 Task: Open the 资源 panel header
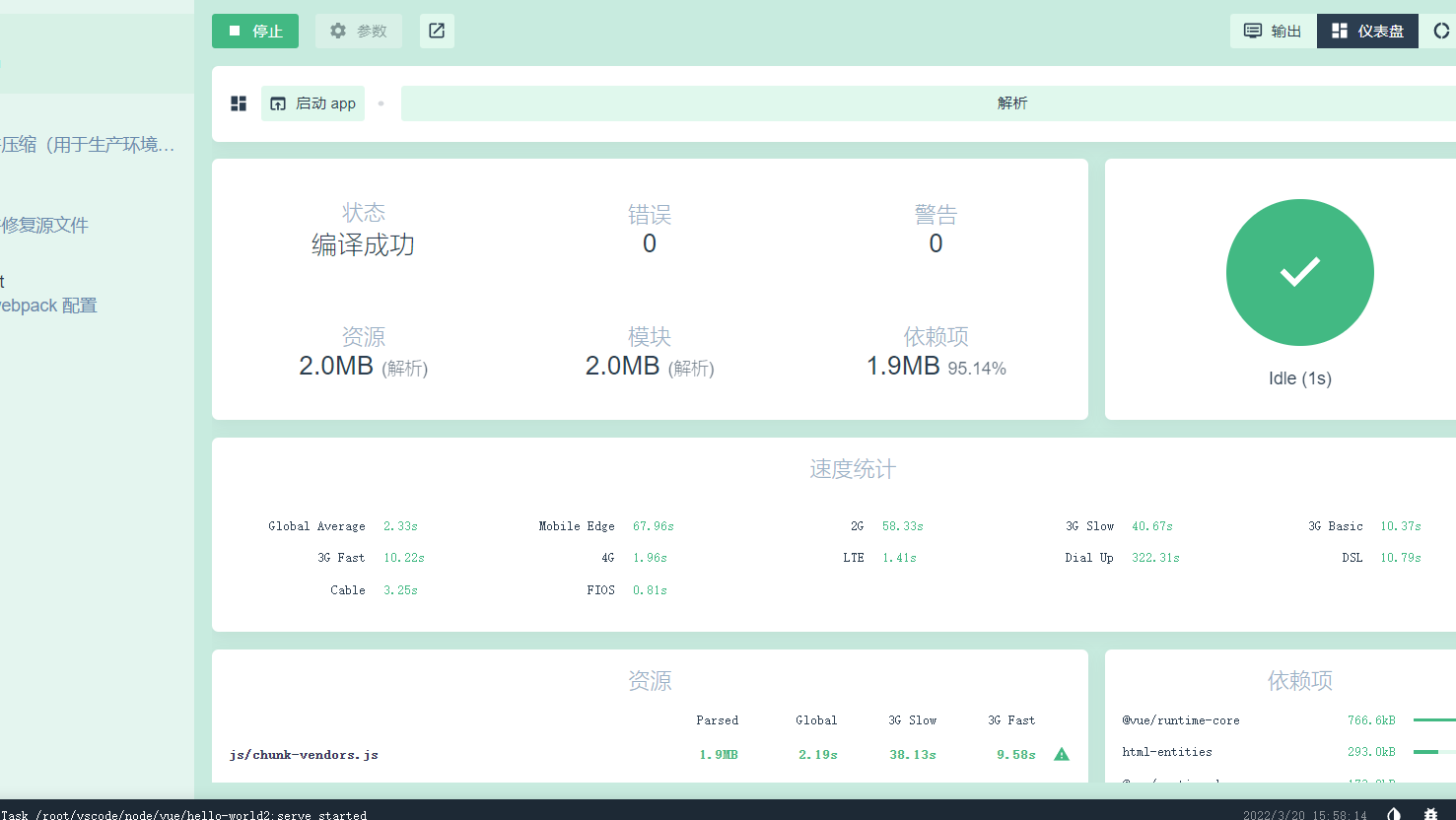pyautogui.click(x=650, y=680)
